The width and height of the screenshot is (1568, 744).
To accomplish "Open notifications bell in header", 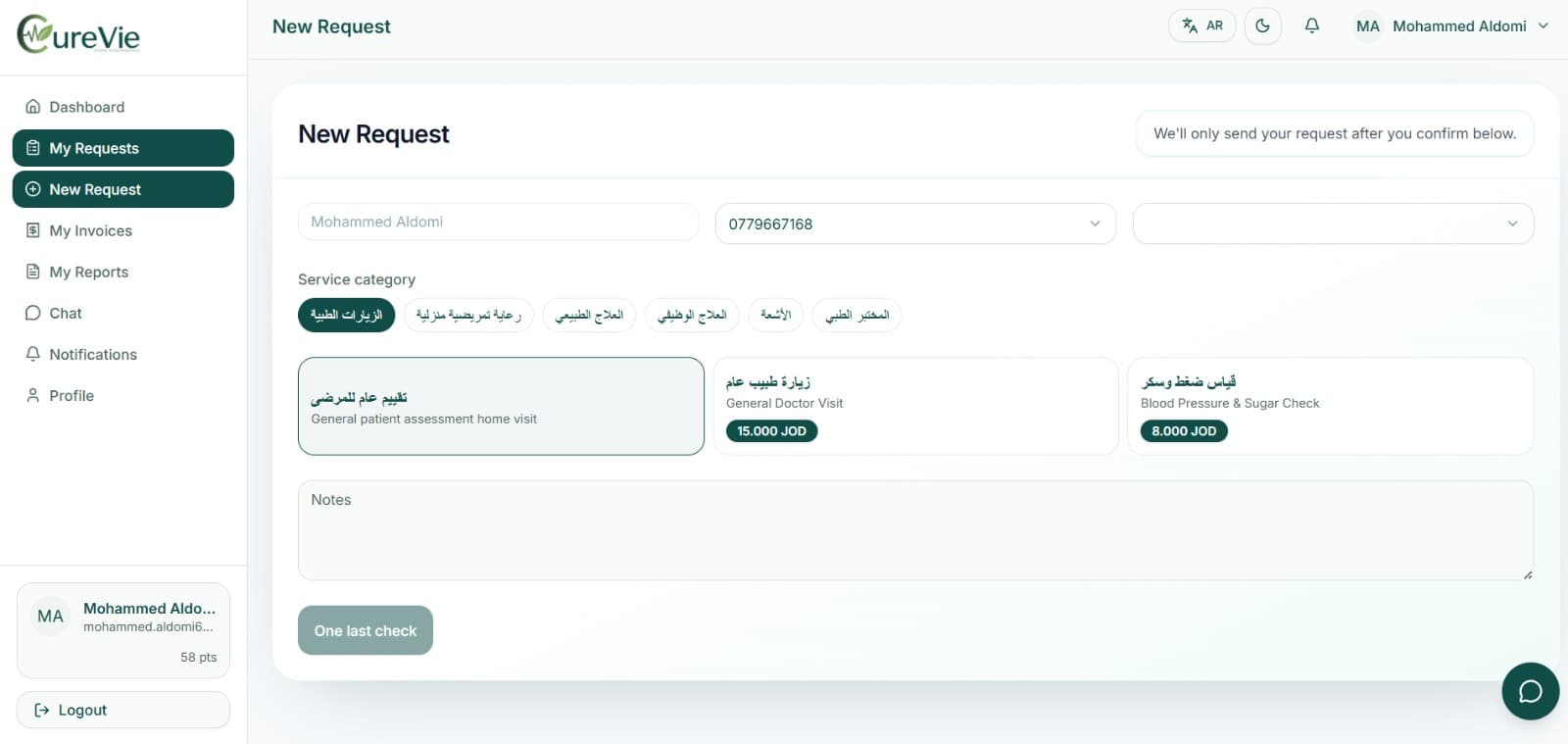I will (x=1311, y=26).
